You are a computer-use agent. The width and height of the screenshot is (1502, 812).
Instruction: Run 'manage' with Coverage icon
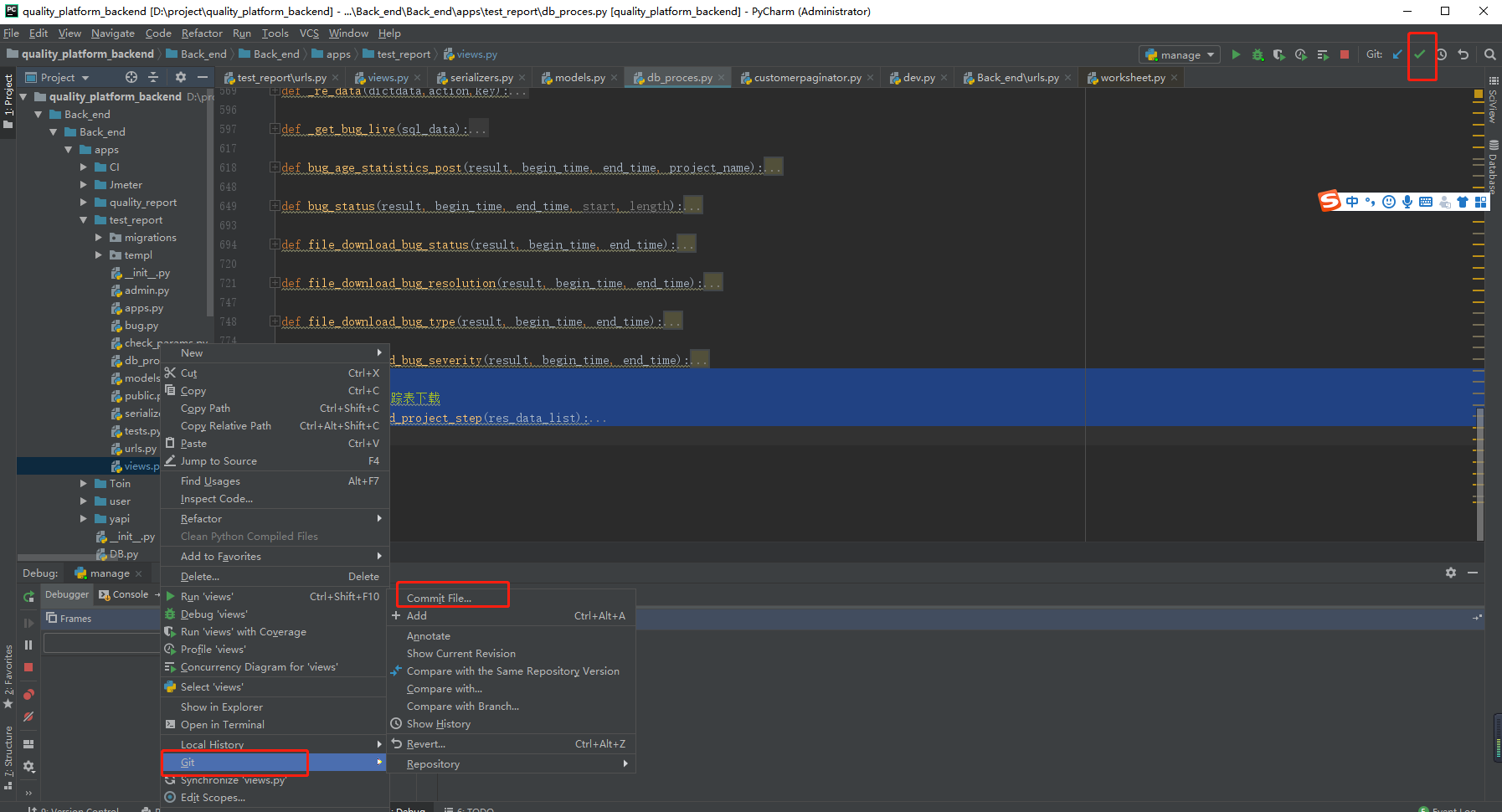[1279, 54]
